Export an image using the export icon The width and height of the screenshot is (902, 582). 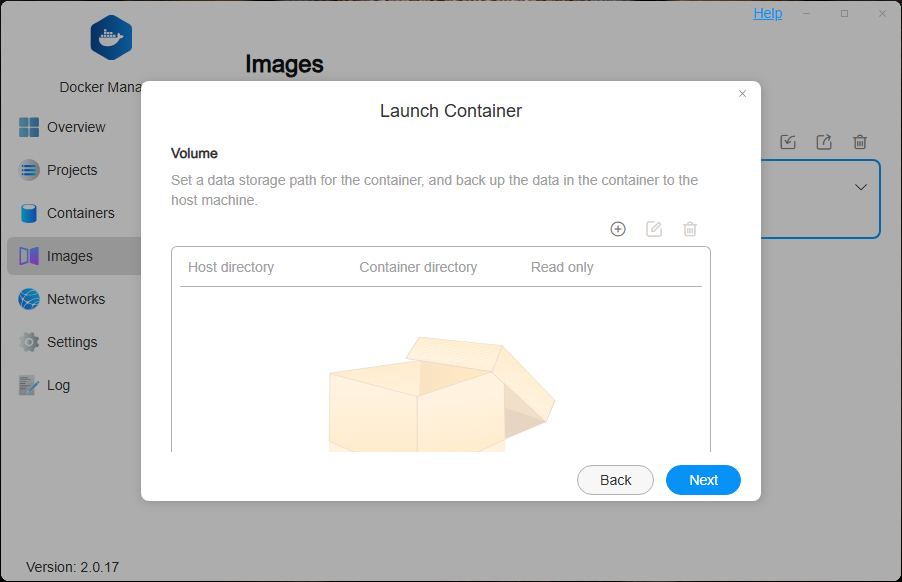(x=823, y=142)
